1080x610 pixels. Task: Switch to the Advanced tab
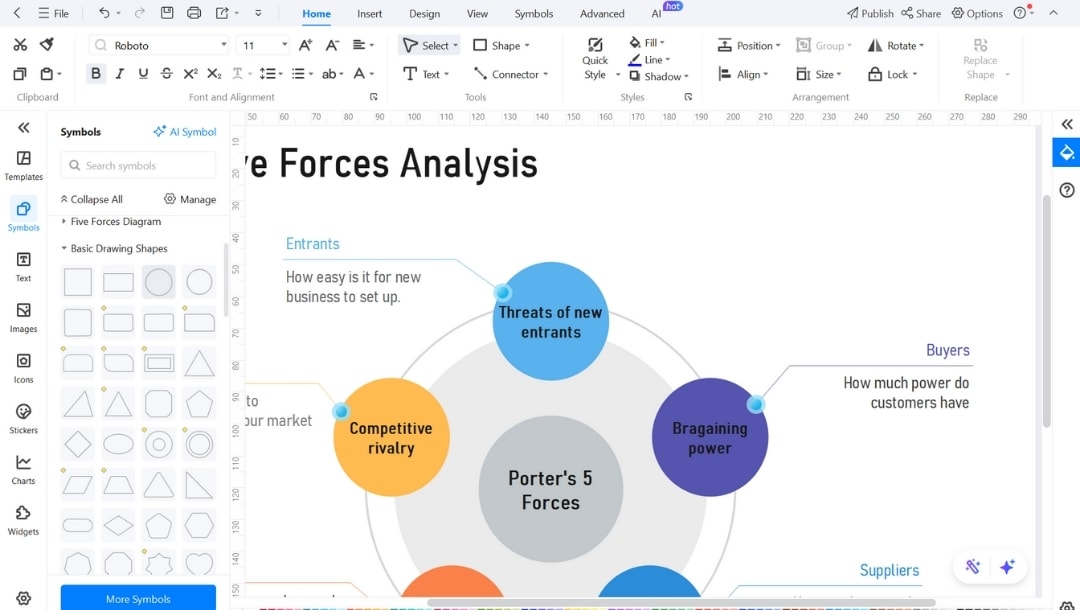pos(602,13)
